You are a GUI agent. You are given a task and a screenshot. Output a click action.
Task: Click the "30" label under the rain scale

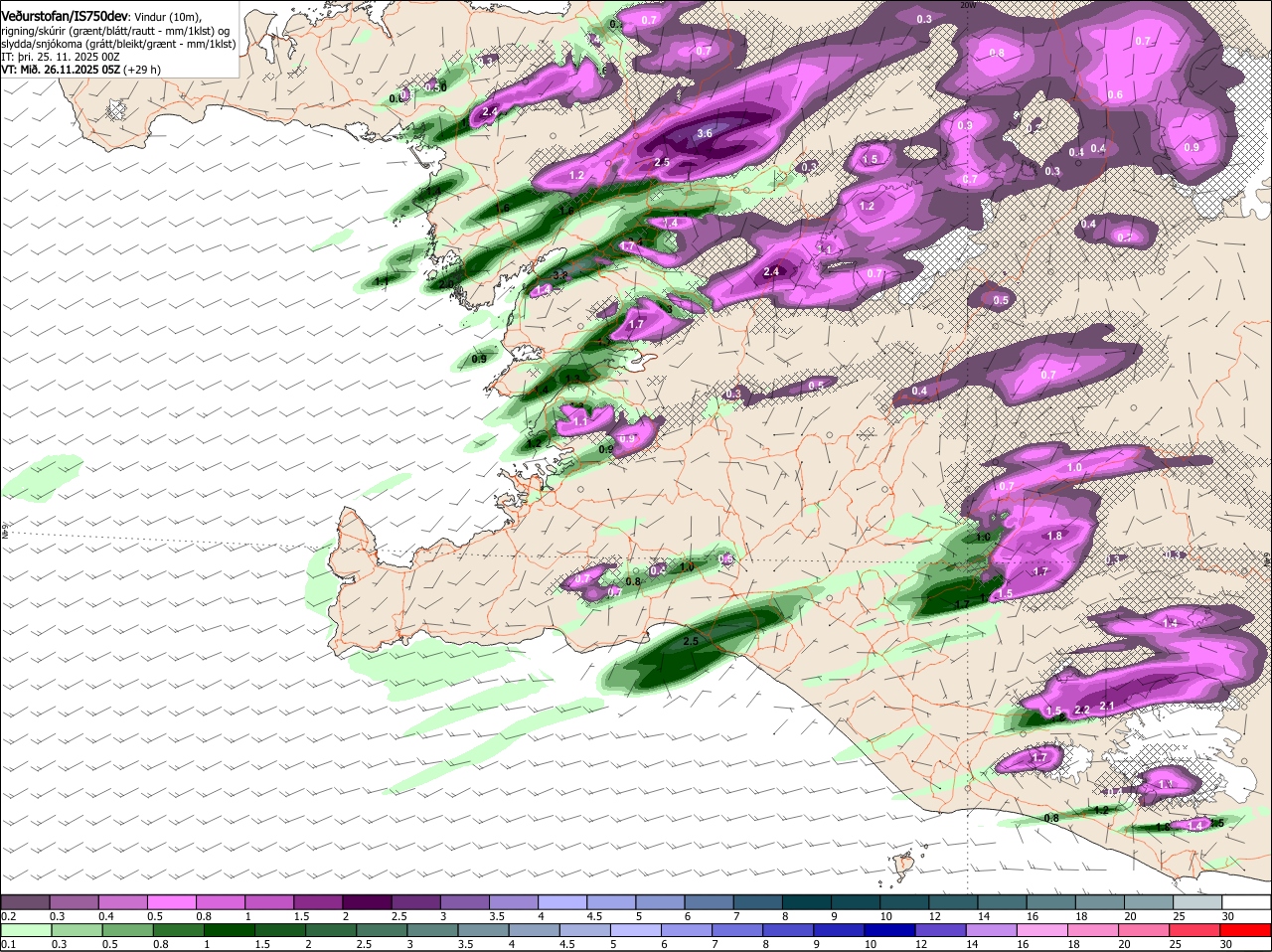tap(1225, 944)
